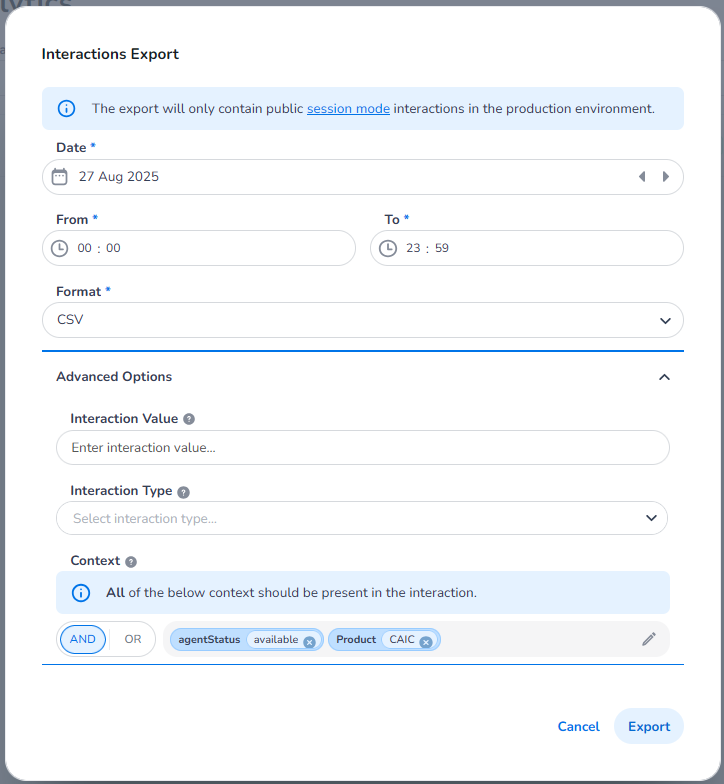The image size is (724, 784).
Task: Go to previous date with left arrow
Action: 642,177
